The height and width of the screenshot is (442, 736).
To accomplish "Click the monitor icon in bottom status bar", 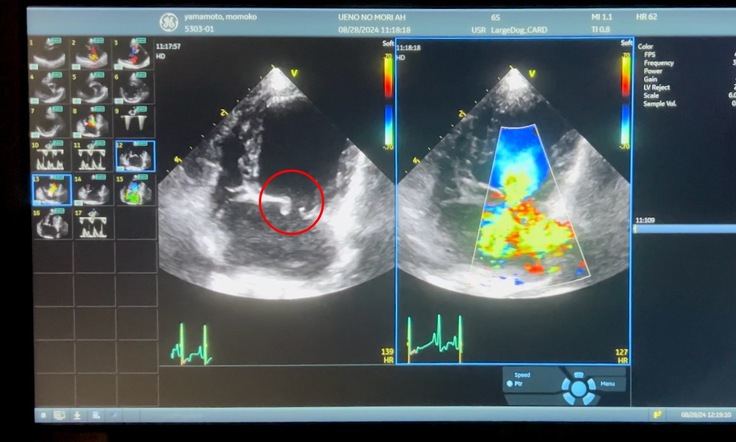I will [x=59, y=414].
